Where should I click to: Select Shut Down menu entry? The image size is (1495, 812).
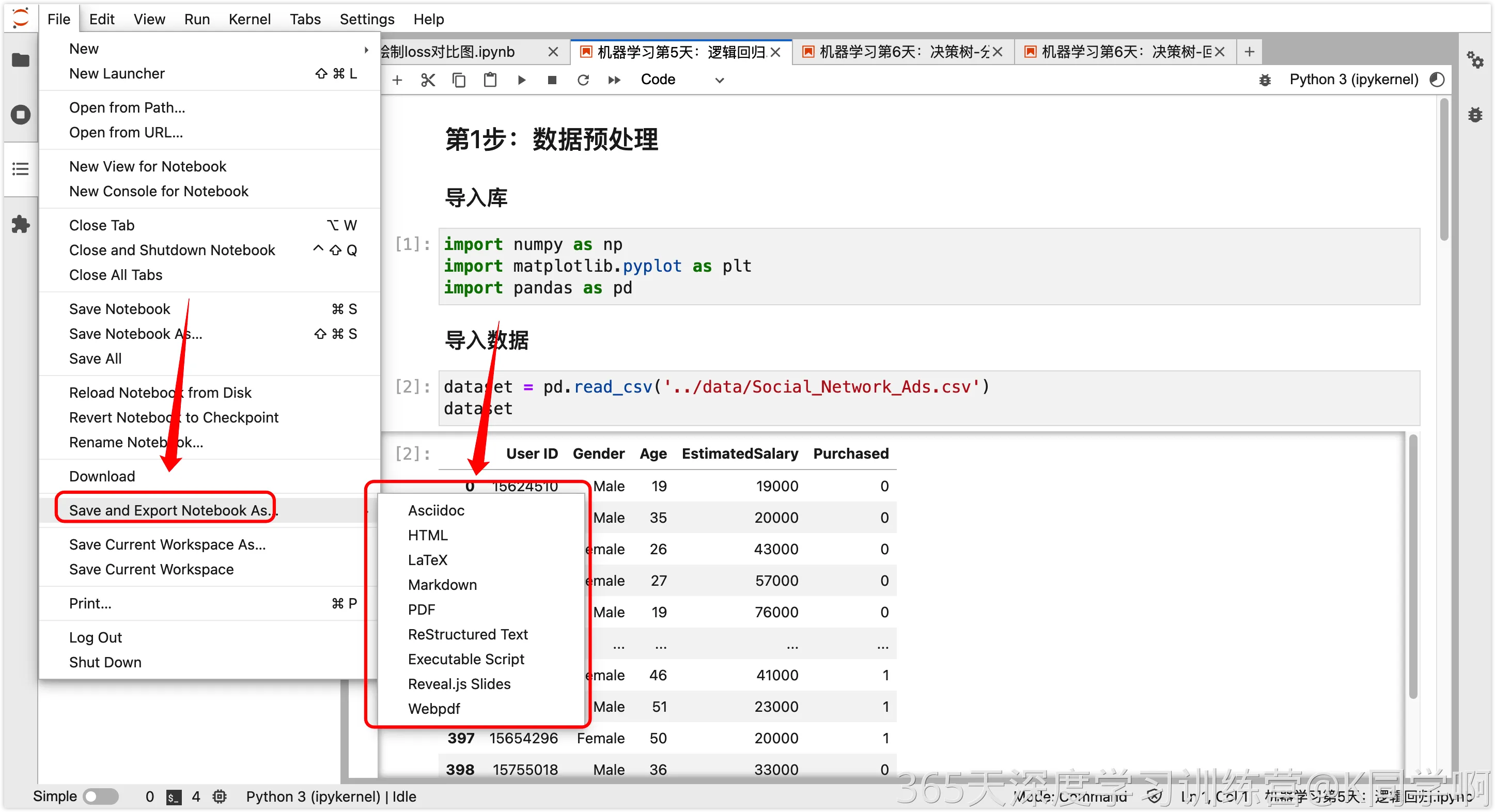tap(210, 662)
